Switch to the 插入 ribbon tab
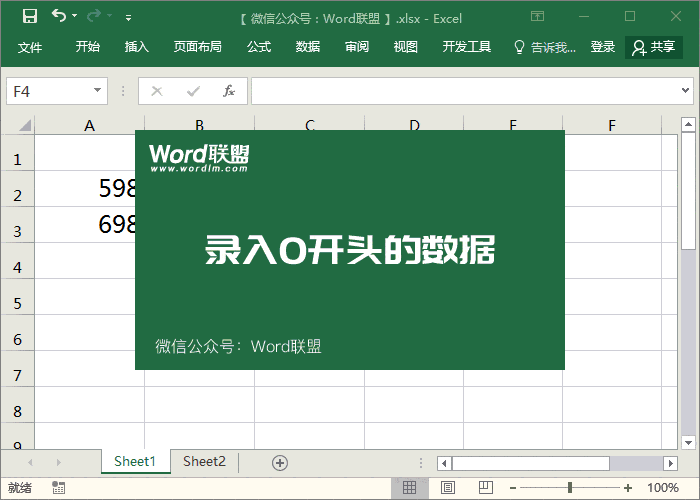This screenshot has height=500, width=700. coord(137,46)
